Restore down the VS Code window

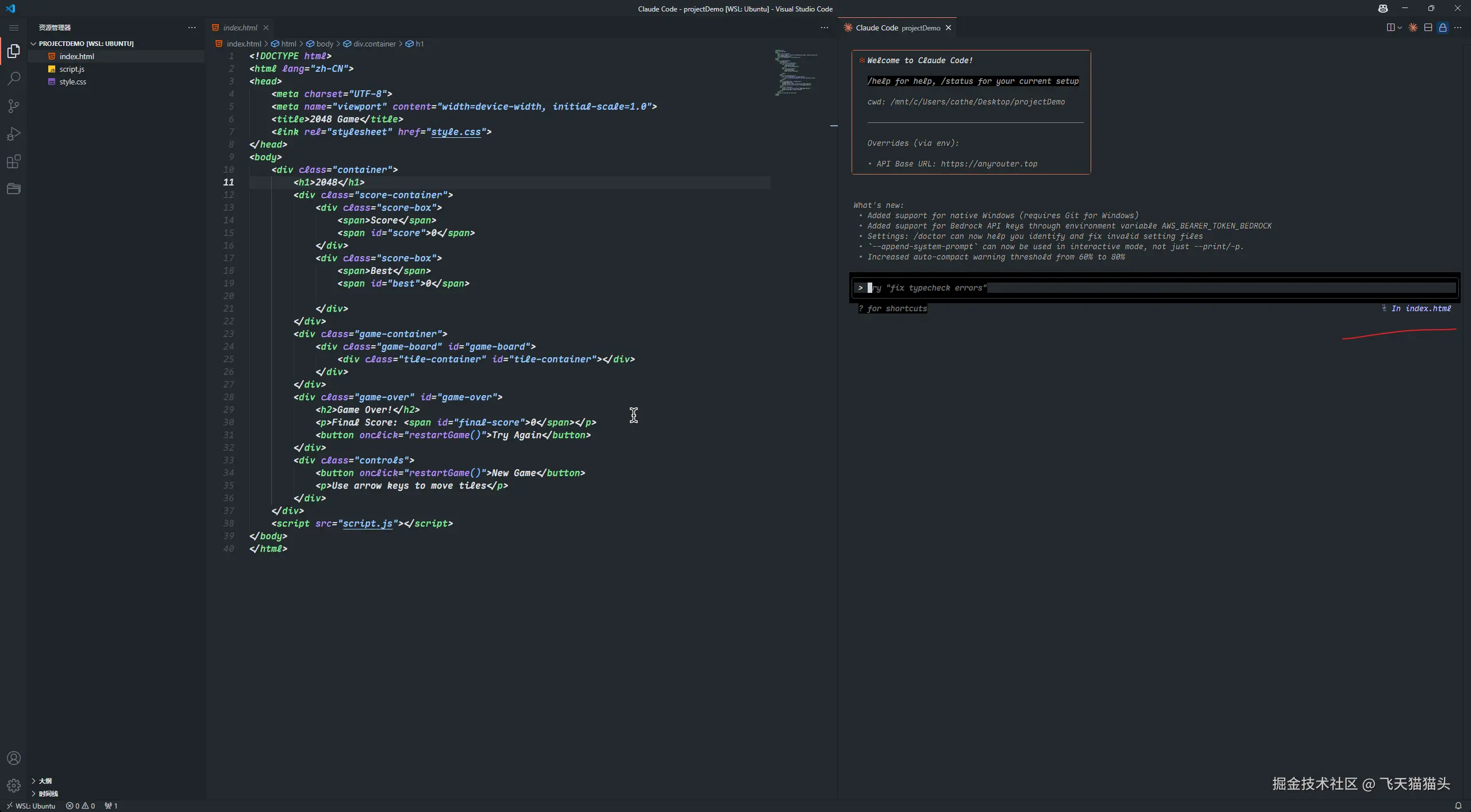pyautogui.click(x=1431, y=9)
